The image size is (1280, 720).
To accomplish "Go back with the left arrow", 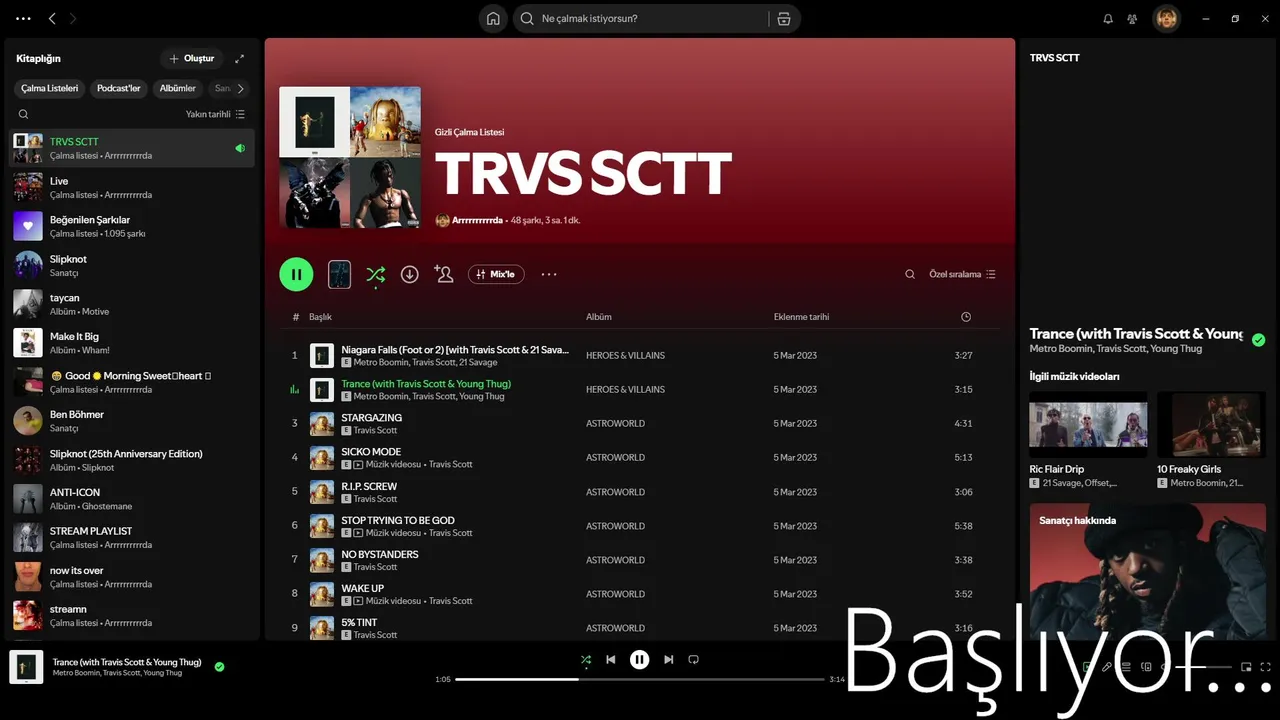I will [52, 18].
